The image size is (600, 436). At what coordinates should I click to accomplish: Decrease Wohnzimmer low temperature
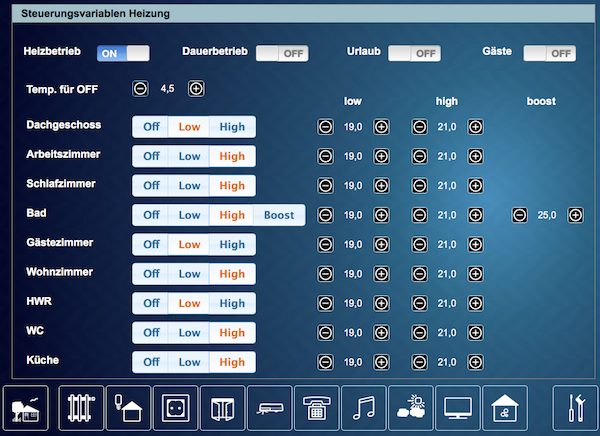tap(326, 274)
